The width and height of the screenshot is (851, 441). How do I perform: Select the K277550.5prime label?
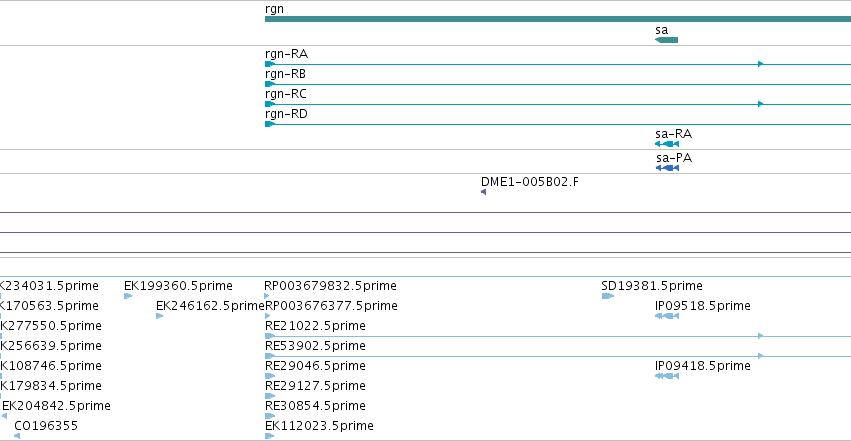[50, 326]
